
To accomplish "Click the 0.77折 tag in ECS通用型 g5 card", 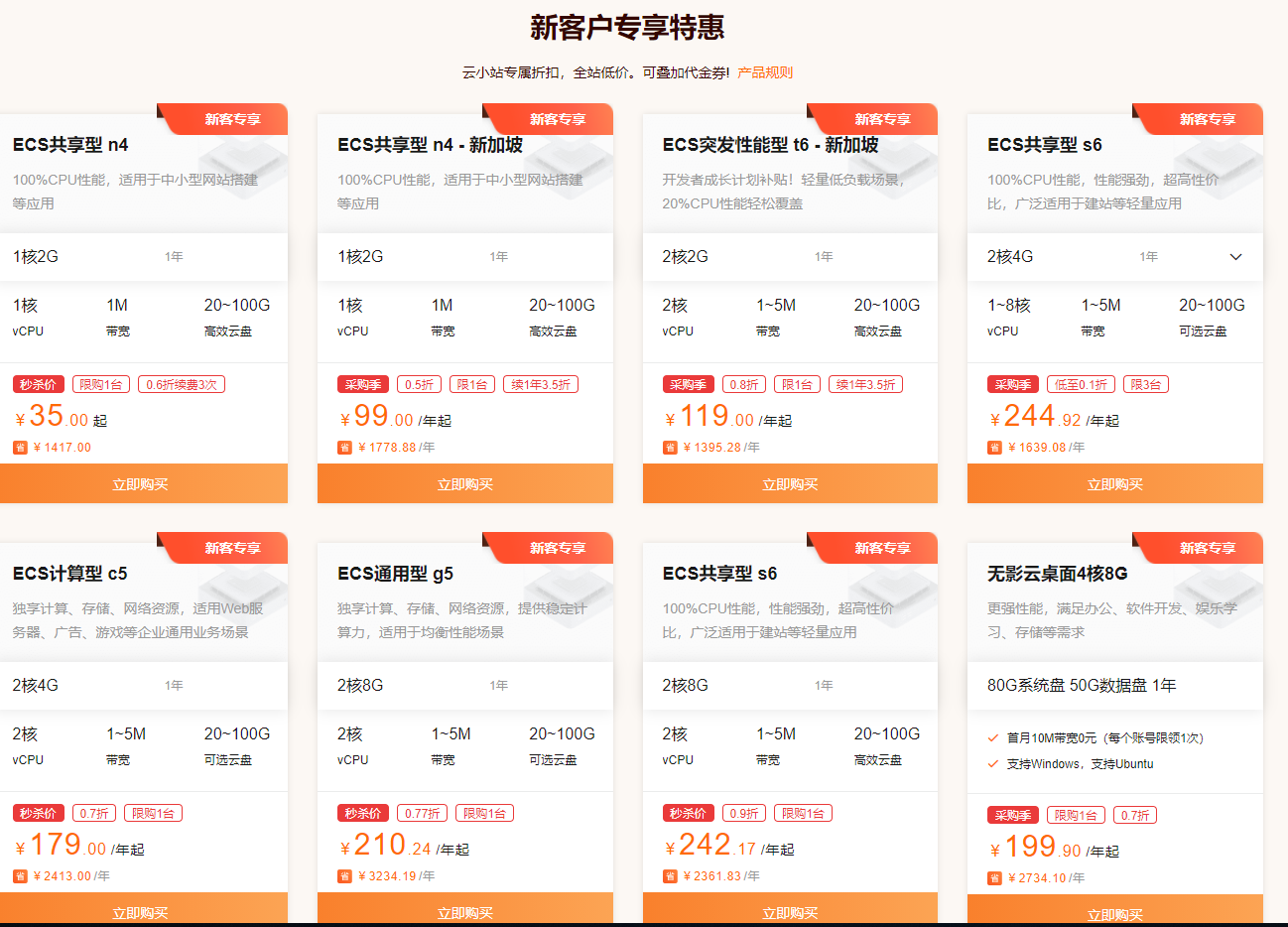I will coord(422,813).
